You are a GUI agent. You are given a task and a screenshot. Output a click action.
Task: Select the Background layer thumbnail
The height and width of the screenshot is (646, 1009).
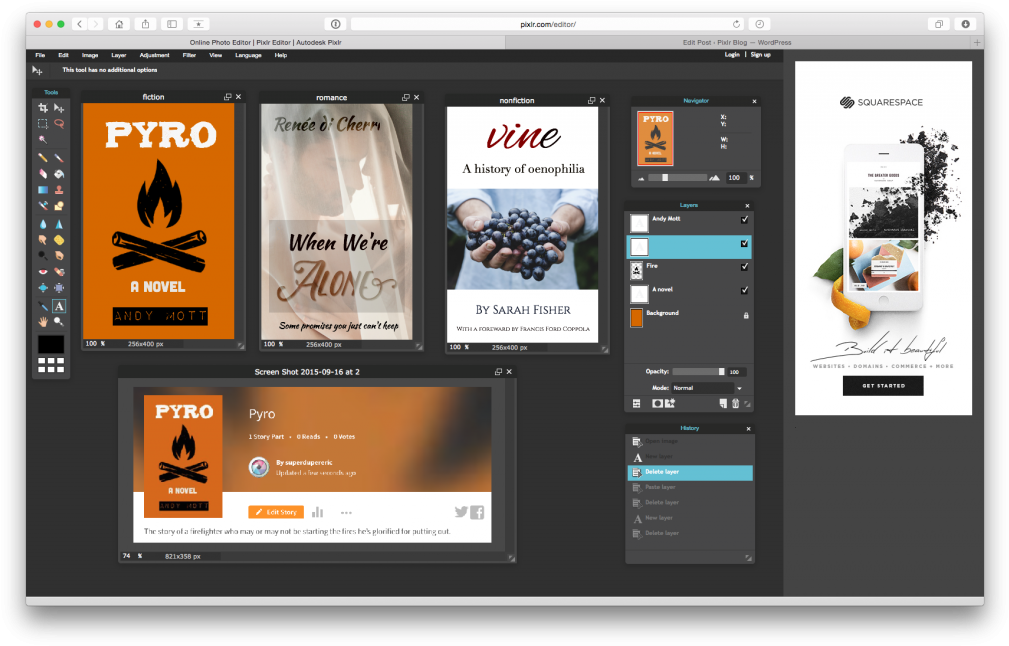(x=639, y=314)
